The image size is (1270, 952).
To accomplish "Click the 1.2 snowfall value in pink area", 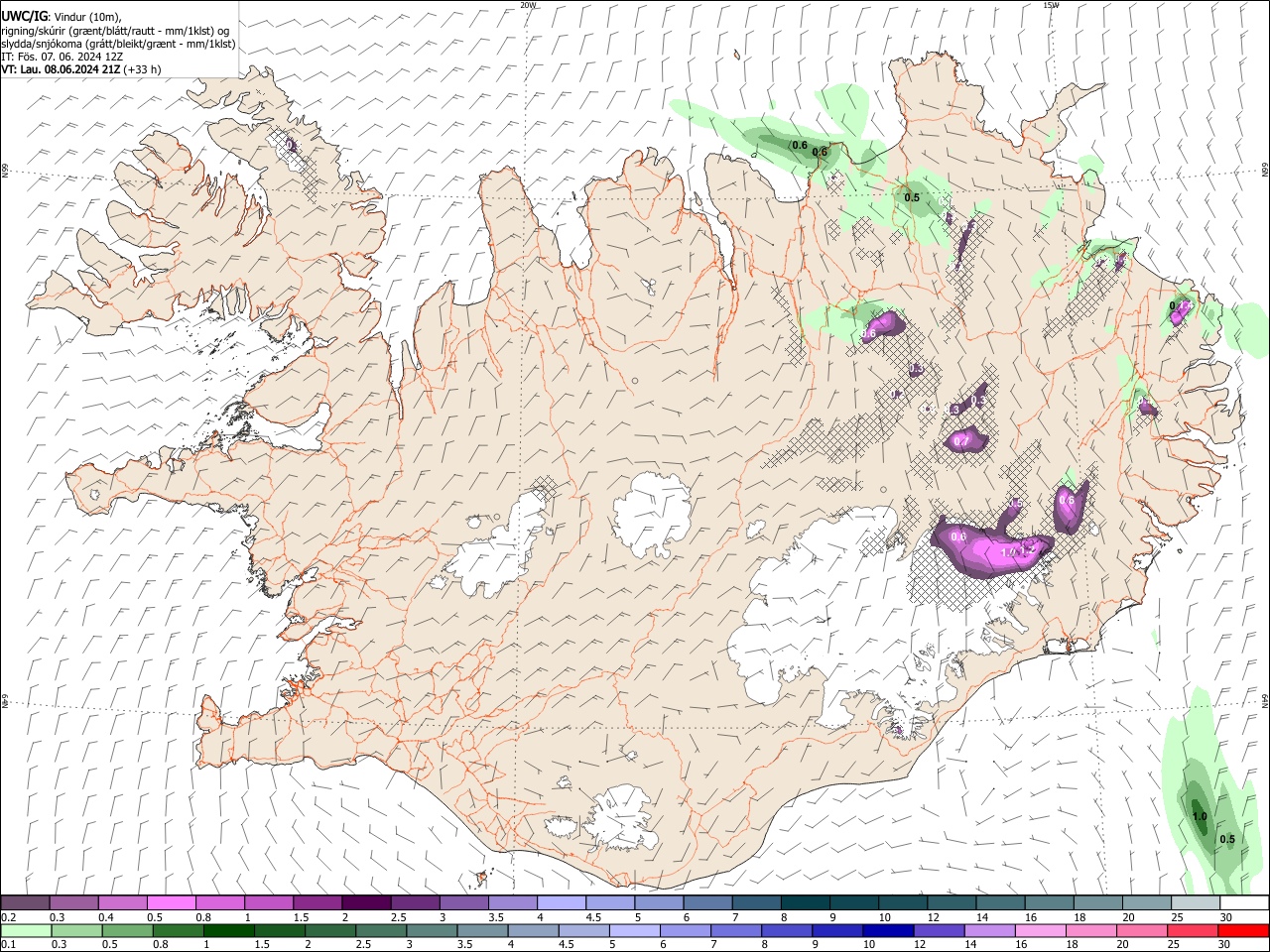I will 1028,548.
